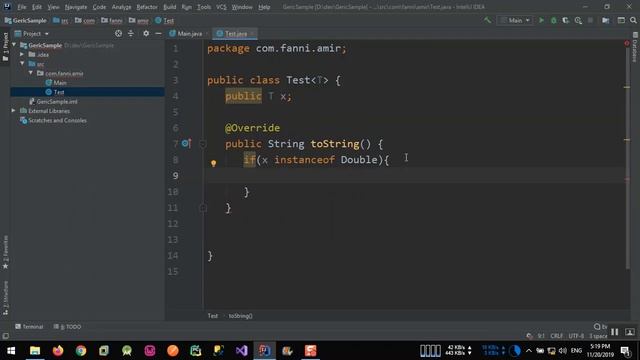
Task: Collapse all in Project panel
Action: 131,33
